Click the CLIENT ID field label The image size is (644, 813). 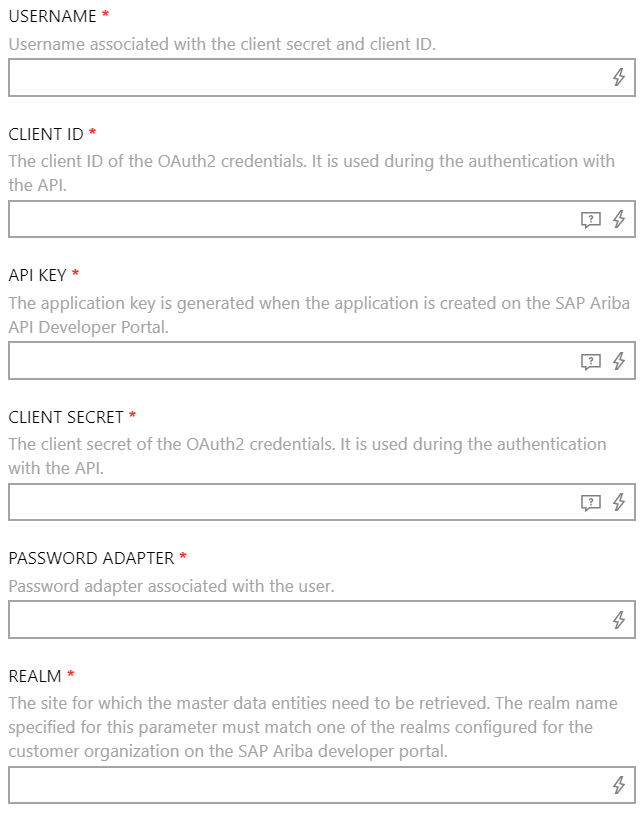click(x=46, y=134)
